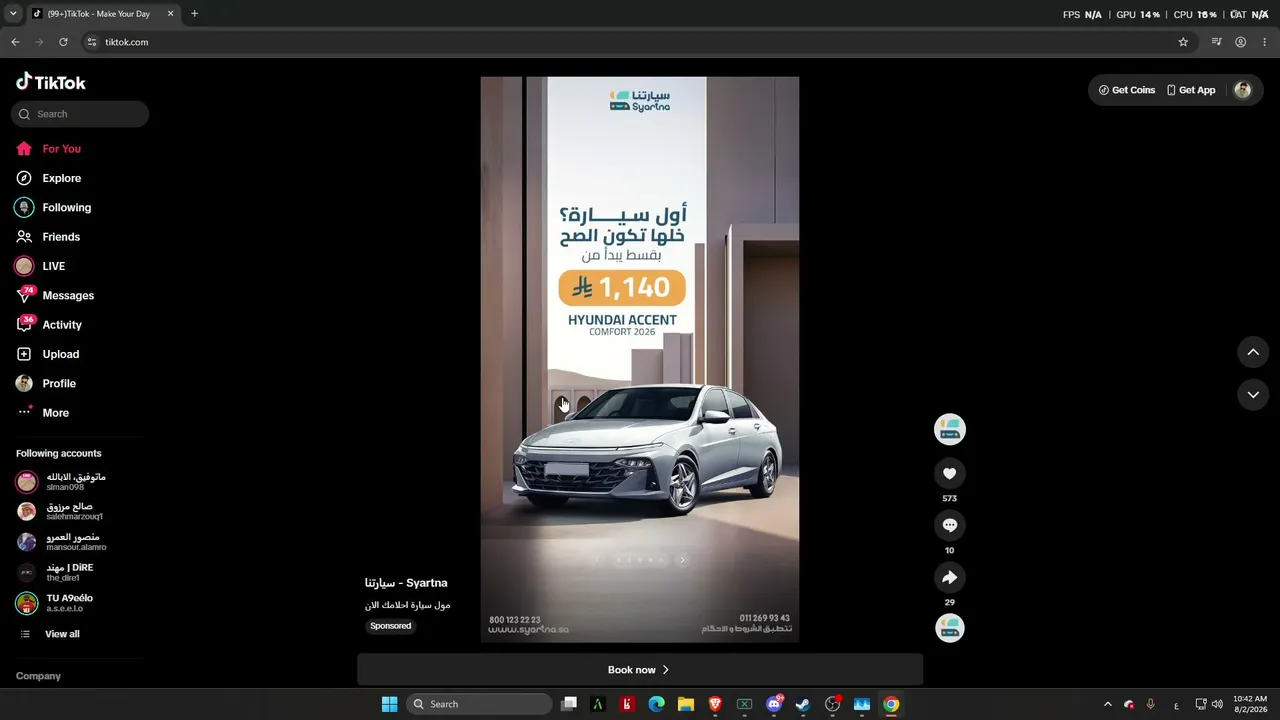Click the Get Coins button

tap(1127, 90)
